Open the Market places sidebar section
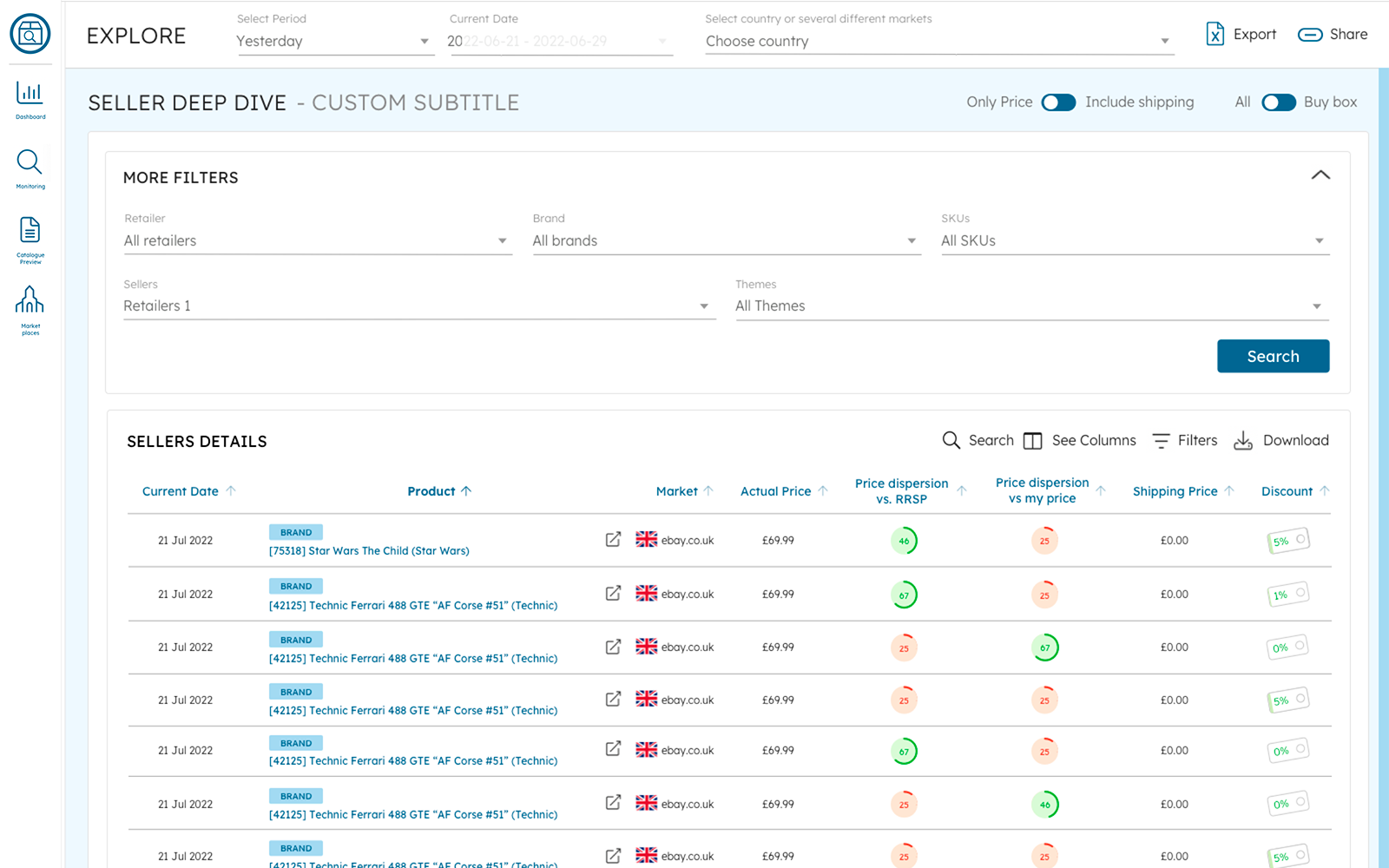This screenshot has height=868, width=1389. (30, 310)
